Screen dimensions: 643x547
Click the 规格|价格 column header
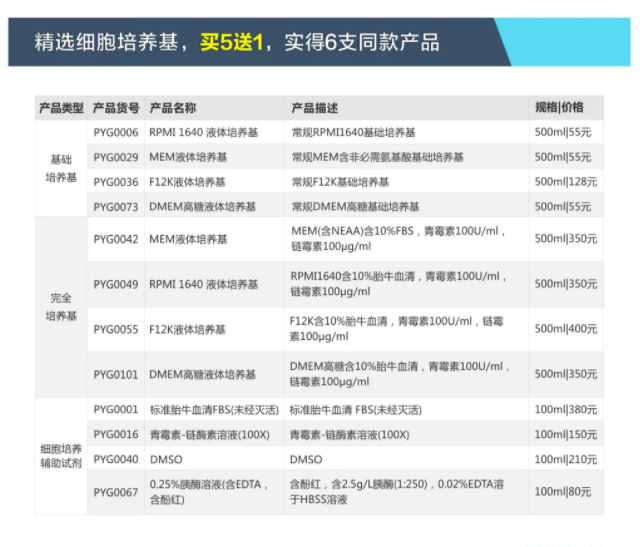click(559, 107)
